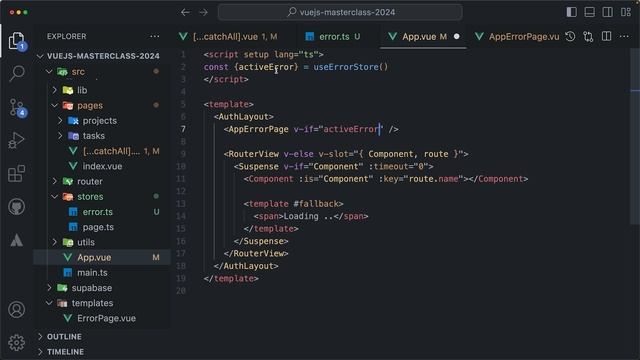Open index.vue in the pages folder

click(x=102, y=166)
